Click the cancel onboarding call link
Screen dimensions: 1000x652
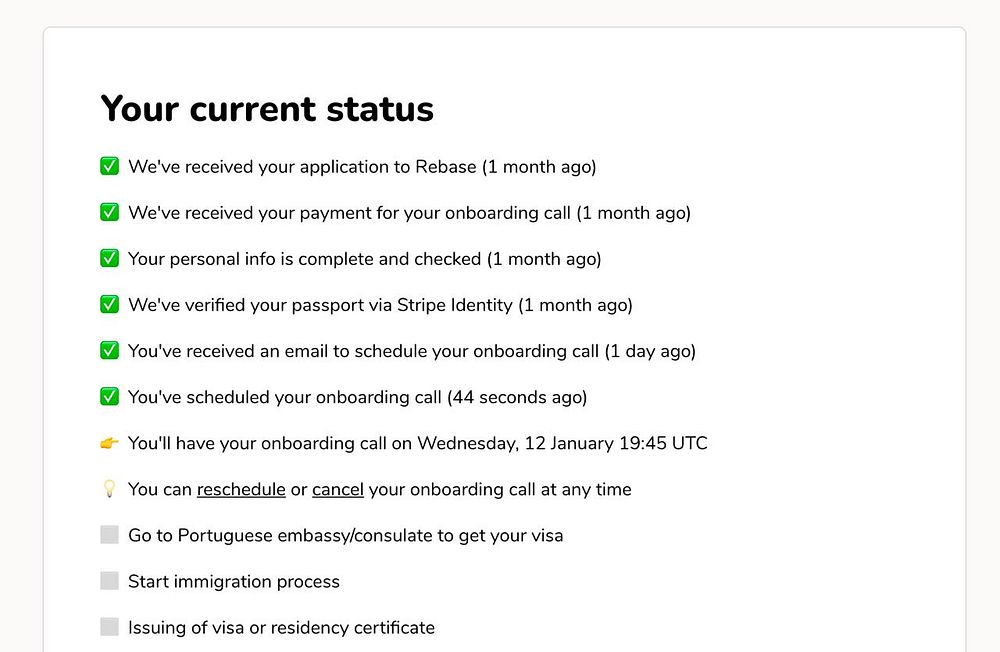tap(338, 490)
